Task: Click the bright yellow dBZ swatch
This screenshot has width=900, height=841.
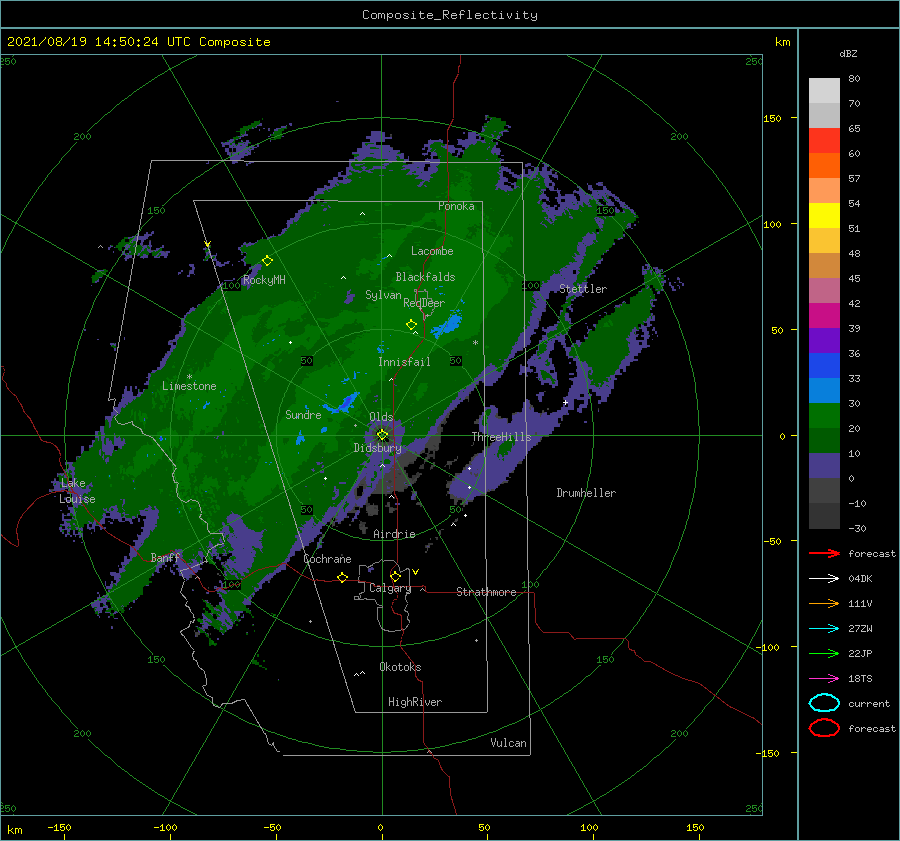Action: tap(824, 216)
